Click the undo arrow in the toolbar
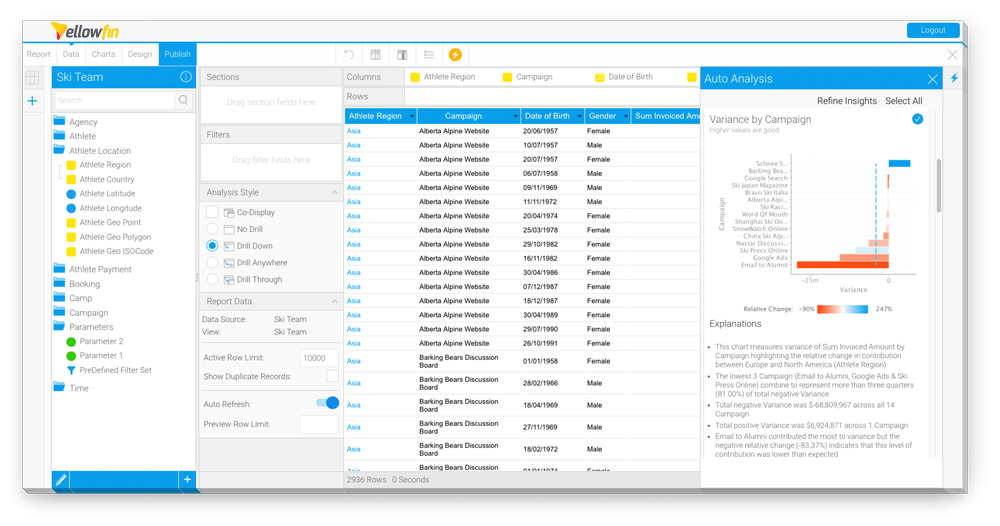 click(349, 55)
